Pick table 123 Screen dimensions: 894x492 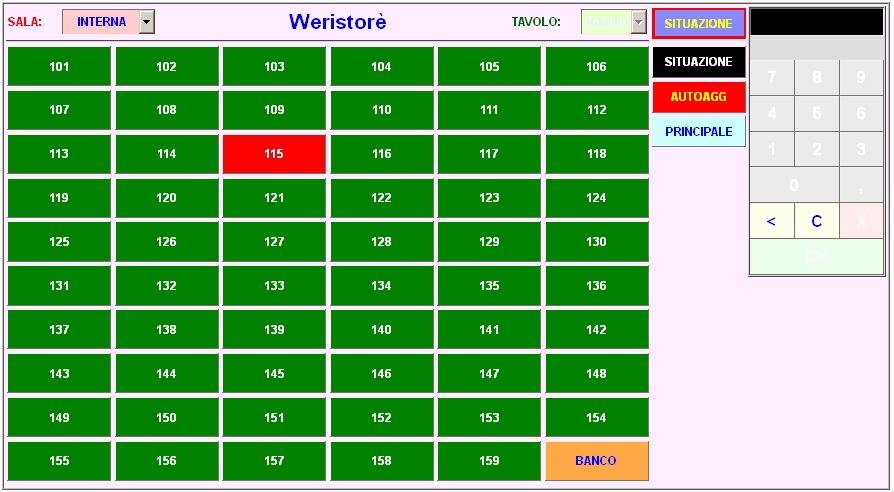tap(489, 198)
